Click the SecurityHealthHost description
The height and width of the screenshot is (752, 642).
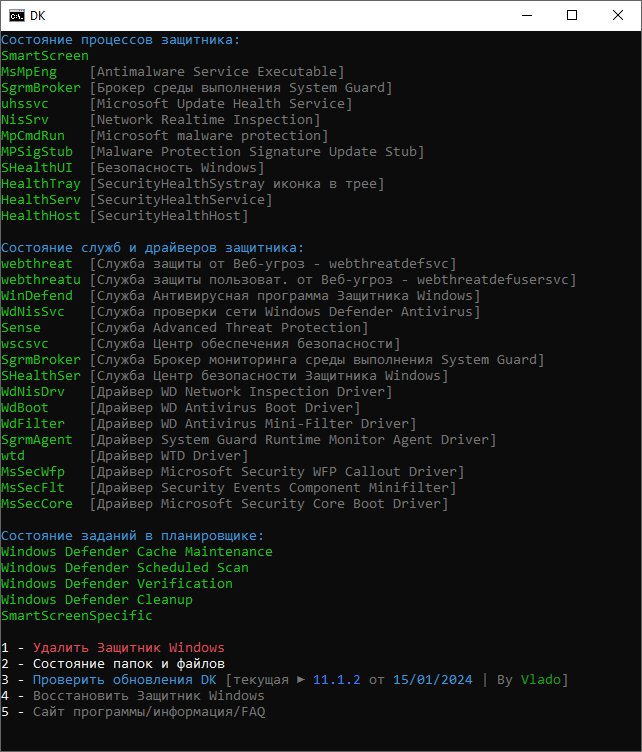(169, 216)
